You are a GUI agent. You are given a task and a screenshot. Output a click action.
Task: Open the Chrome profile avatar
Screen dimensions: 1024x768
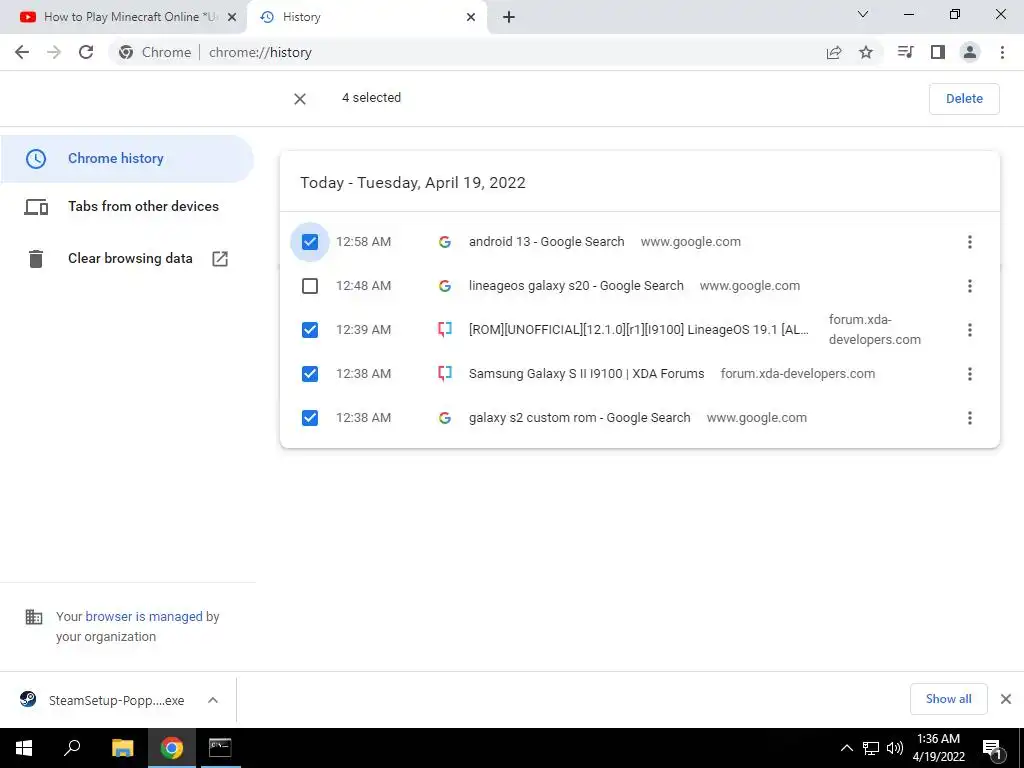(970, 52)
